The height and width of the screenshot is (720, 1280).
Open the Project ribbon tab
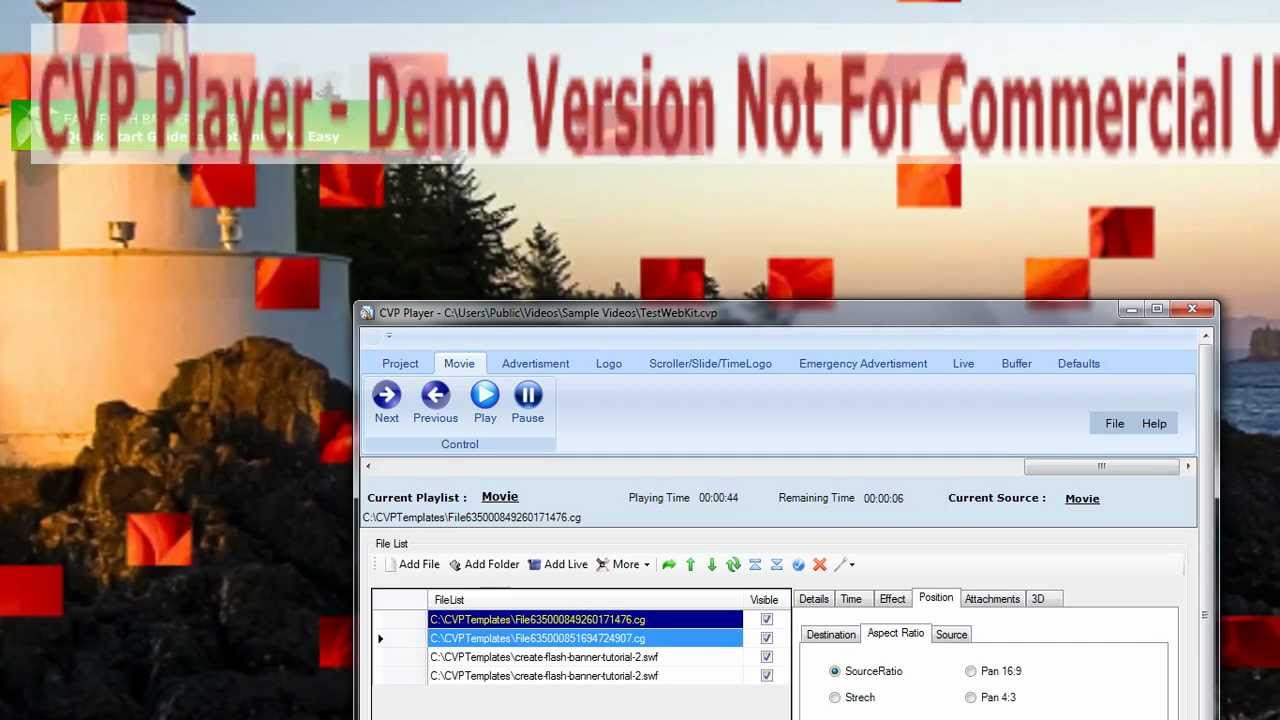click(x=400, y=364)
